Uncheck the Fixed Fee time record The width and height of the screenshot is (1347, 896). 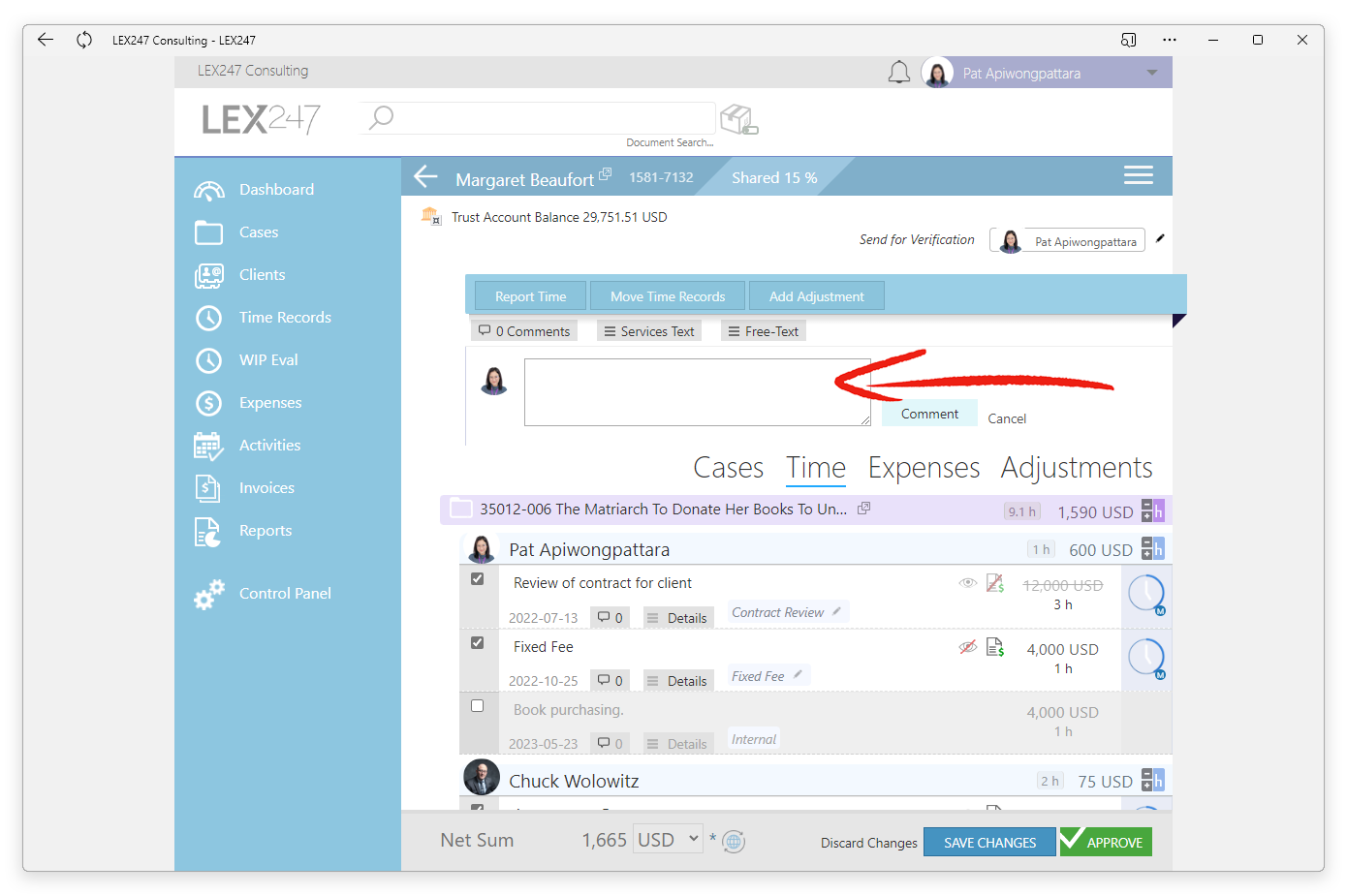(x=477, y=642)
